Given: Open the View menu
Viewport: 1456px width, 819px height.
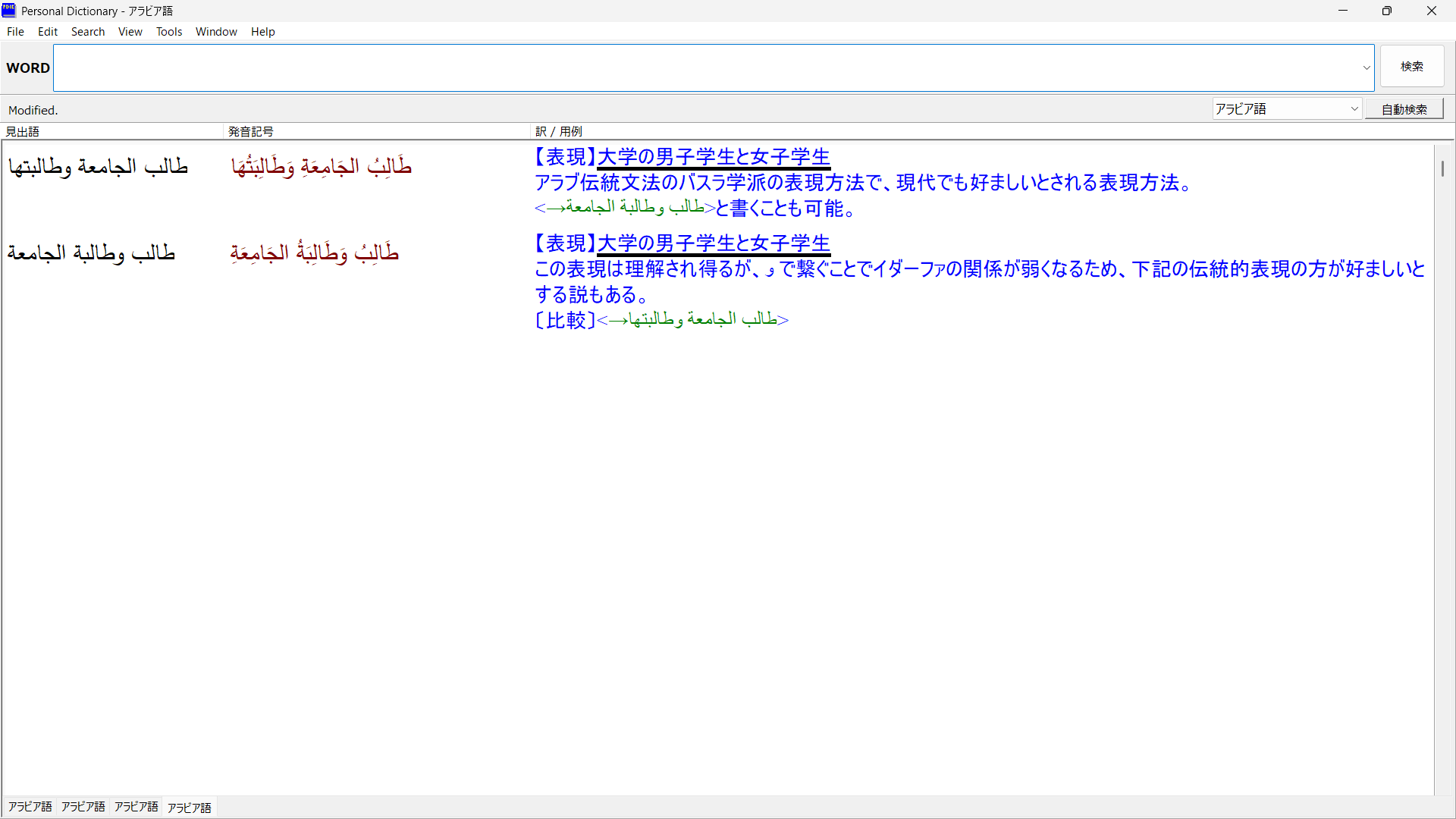Looking at the screenshot, I should tap(130, 32).
